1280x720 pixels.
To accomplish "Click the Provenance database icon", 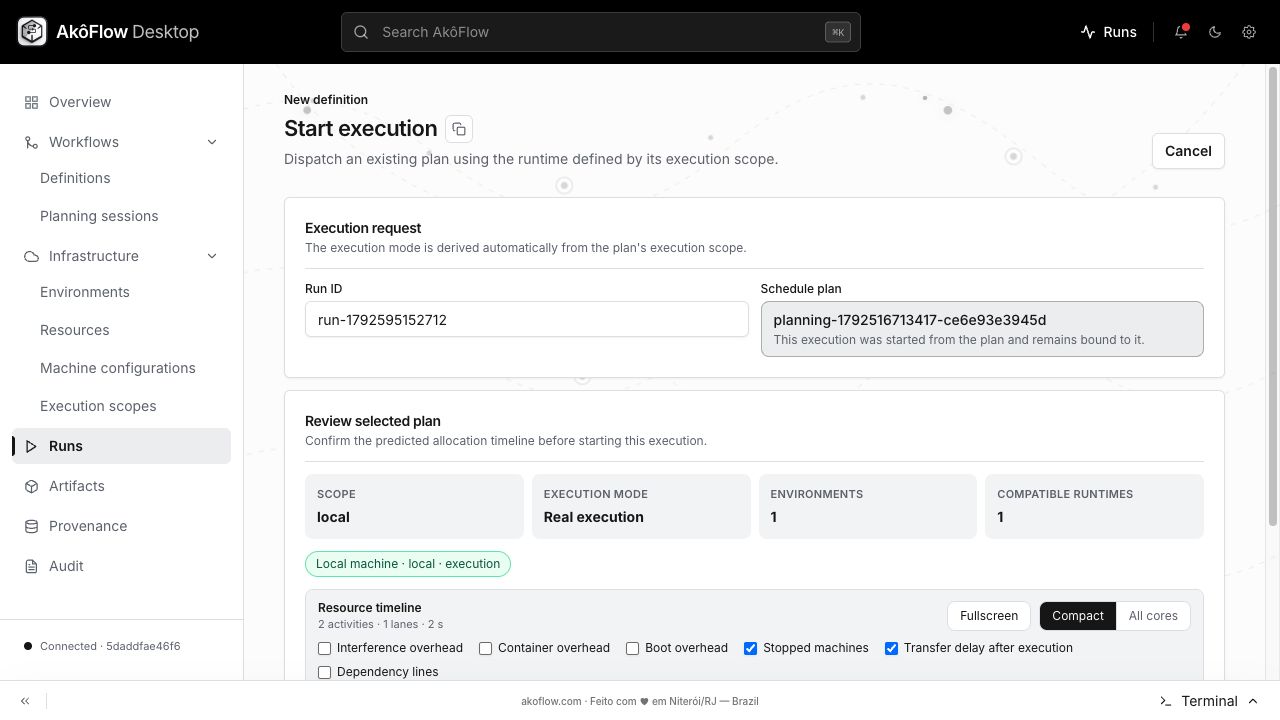I will 31,526.
